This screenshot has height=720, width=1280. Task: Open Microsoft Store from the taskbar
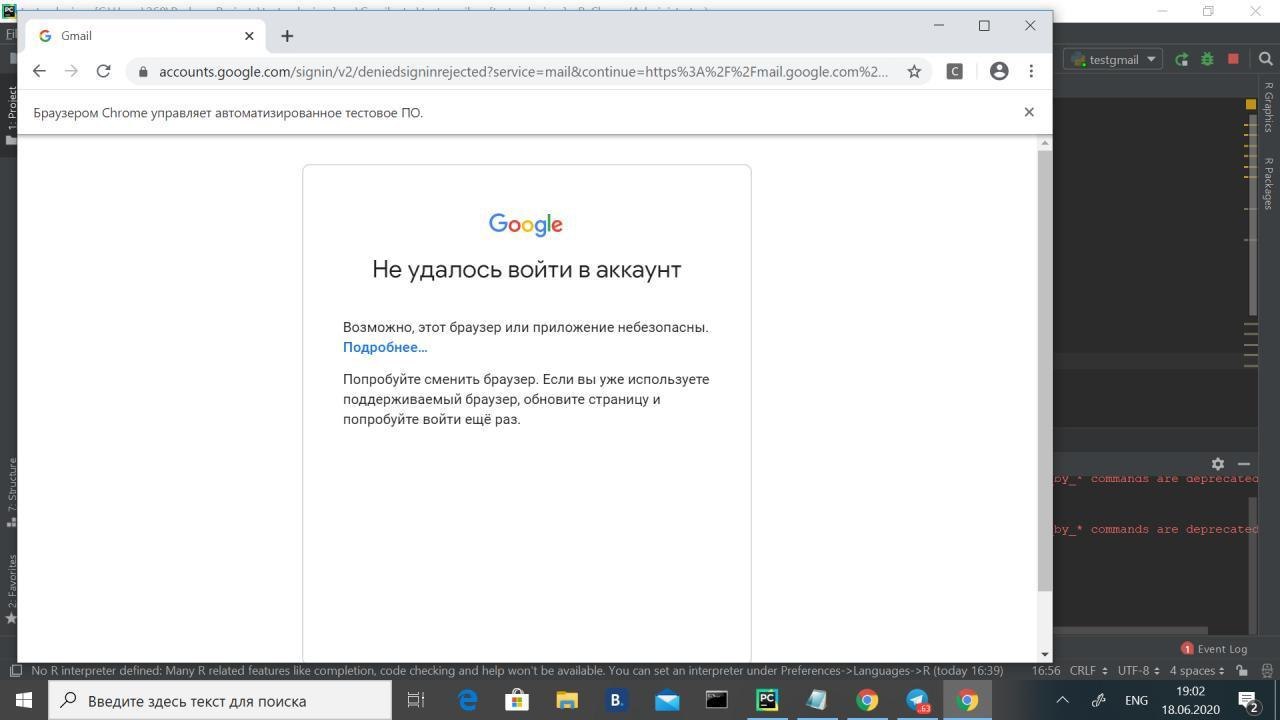[x=517, y=700]
